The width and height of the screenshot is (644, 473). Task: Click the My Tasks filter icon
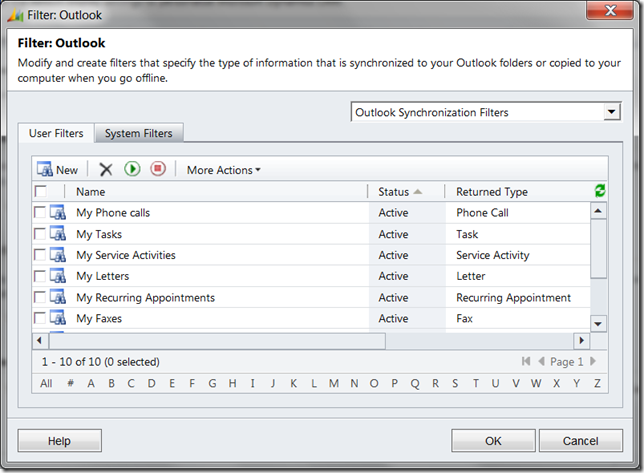pos(58,234)
